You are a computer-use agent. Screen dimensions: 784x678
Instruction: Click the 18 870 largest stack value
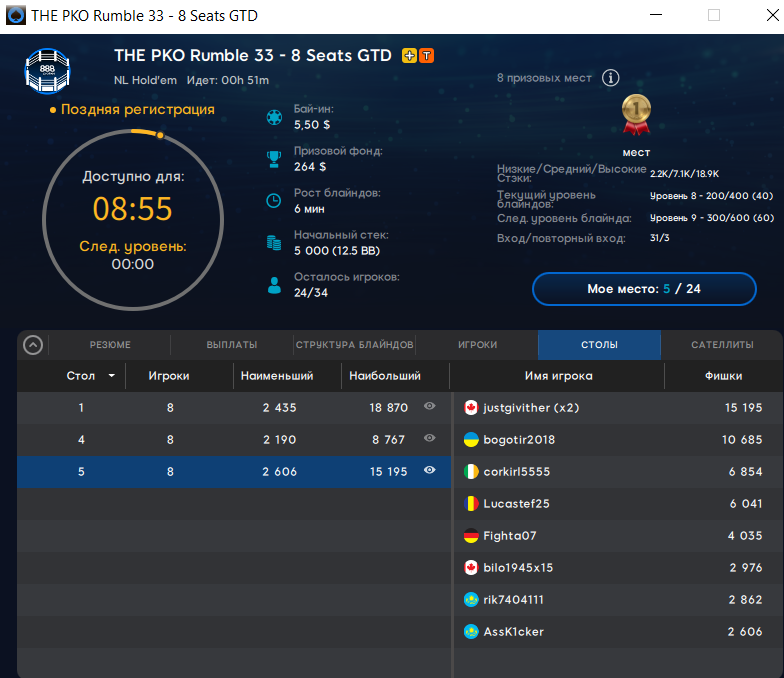coord(388,408)
